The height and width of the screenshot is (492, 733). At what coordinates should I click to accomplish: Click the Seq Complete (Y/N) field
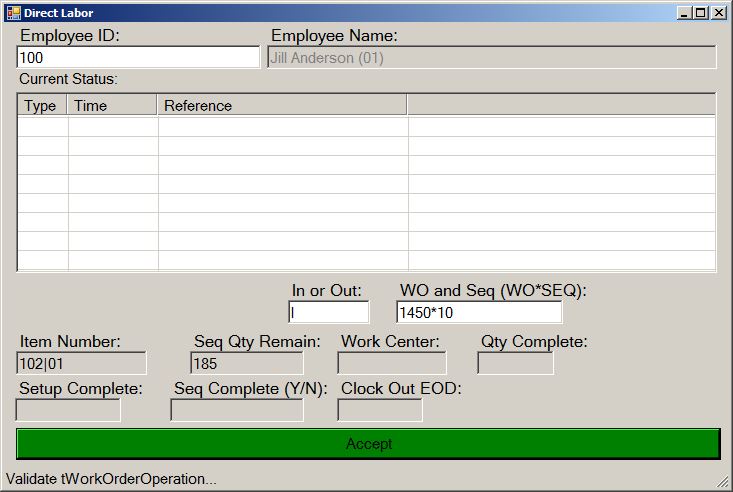236,410
